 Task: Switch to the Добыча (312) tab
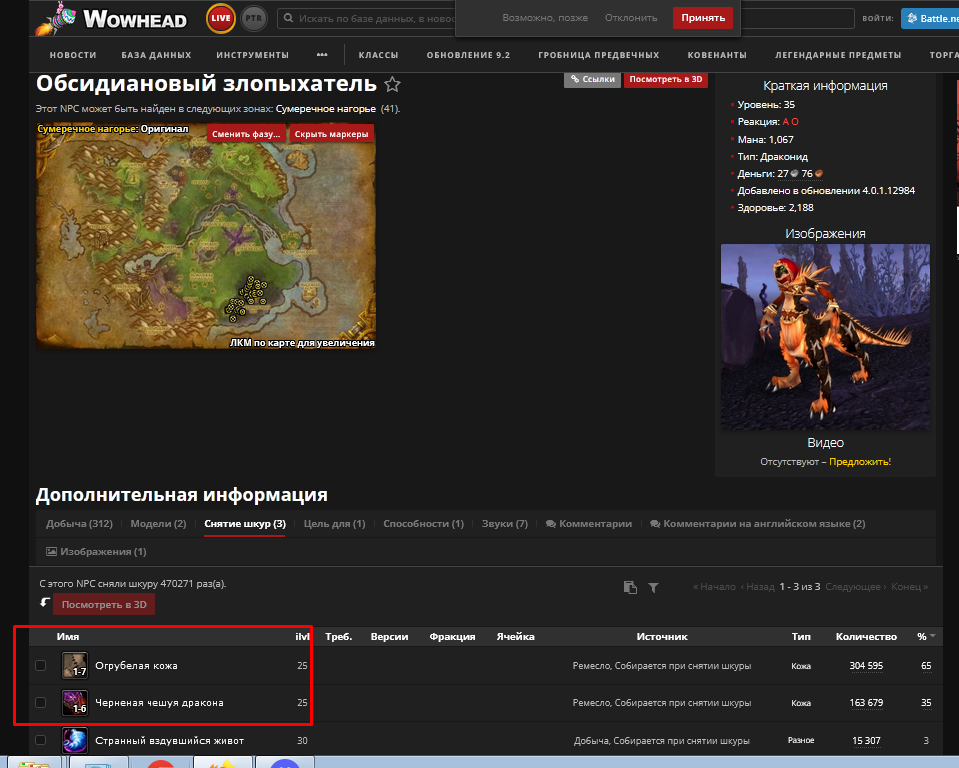click(79, 524)
